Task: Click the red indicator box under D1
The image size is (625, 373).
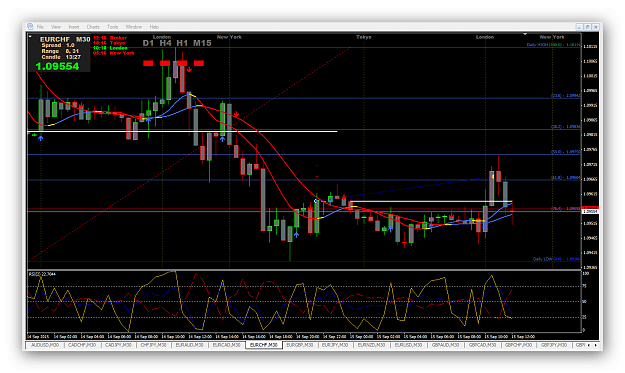Action: tap(148, 63)
